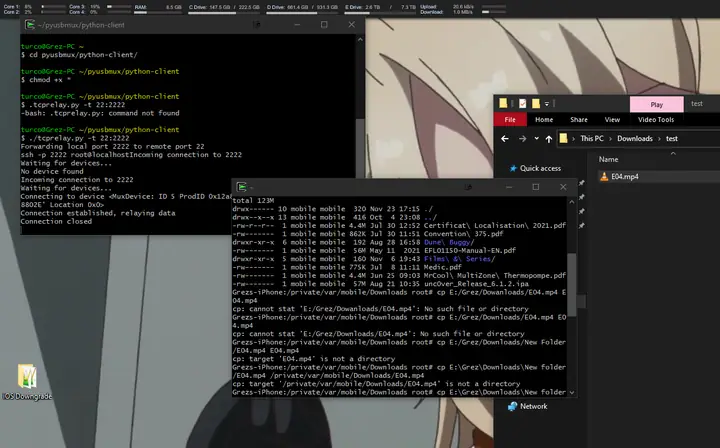Image resolution: width=720 pixels, height=448 pixels.
Task: Open the Home ribbon tab
Action: click(544, 120)
